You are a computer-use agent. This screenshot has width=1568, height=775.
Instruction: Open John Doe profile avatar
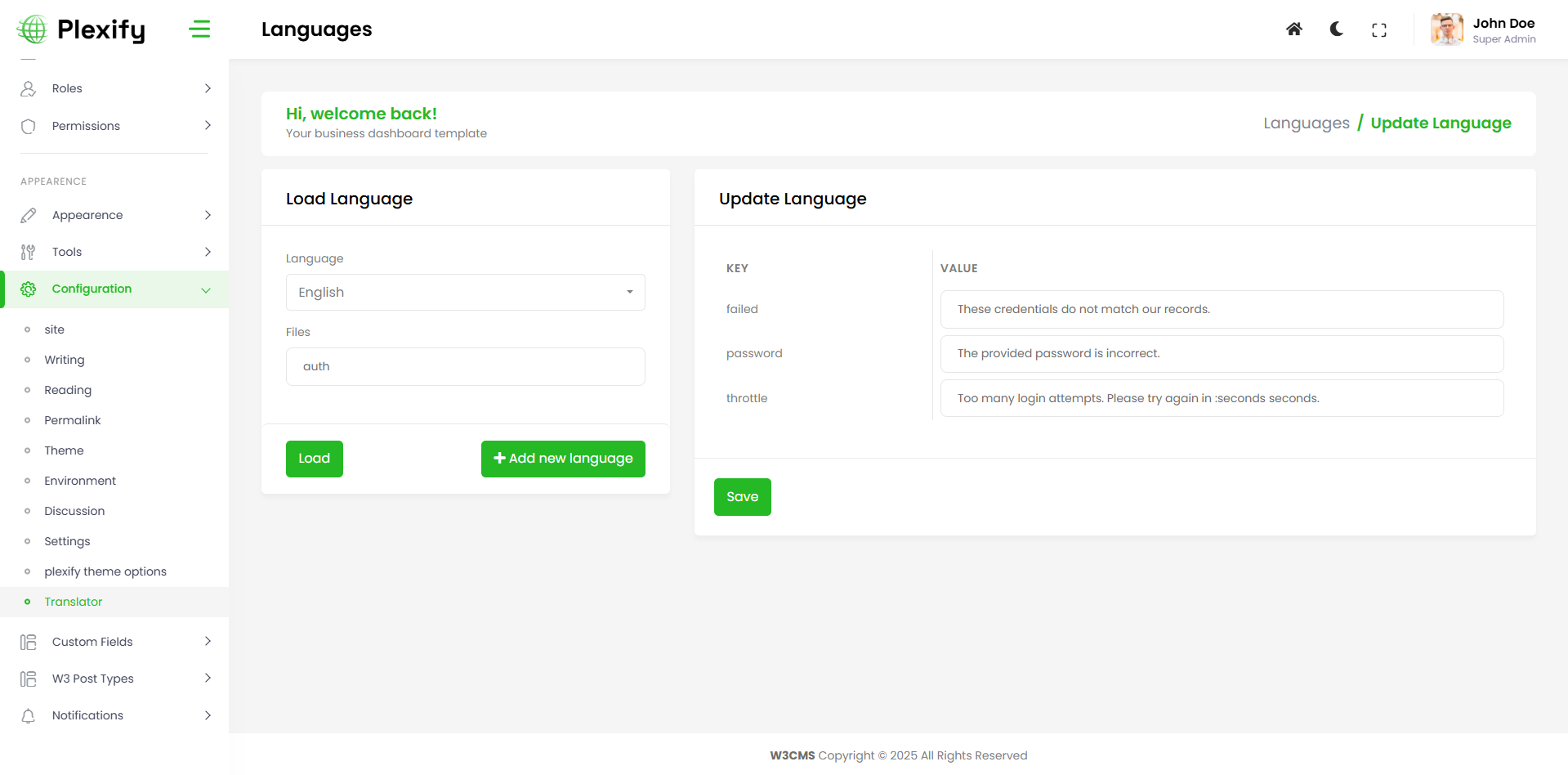tap(1446, 29)
